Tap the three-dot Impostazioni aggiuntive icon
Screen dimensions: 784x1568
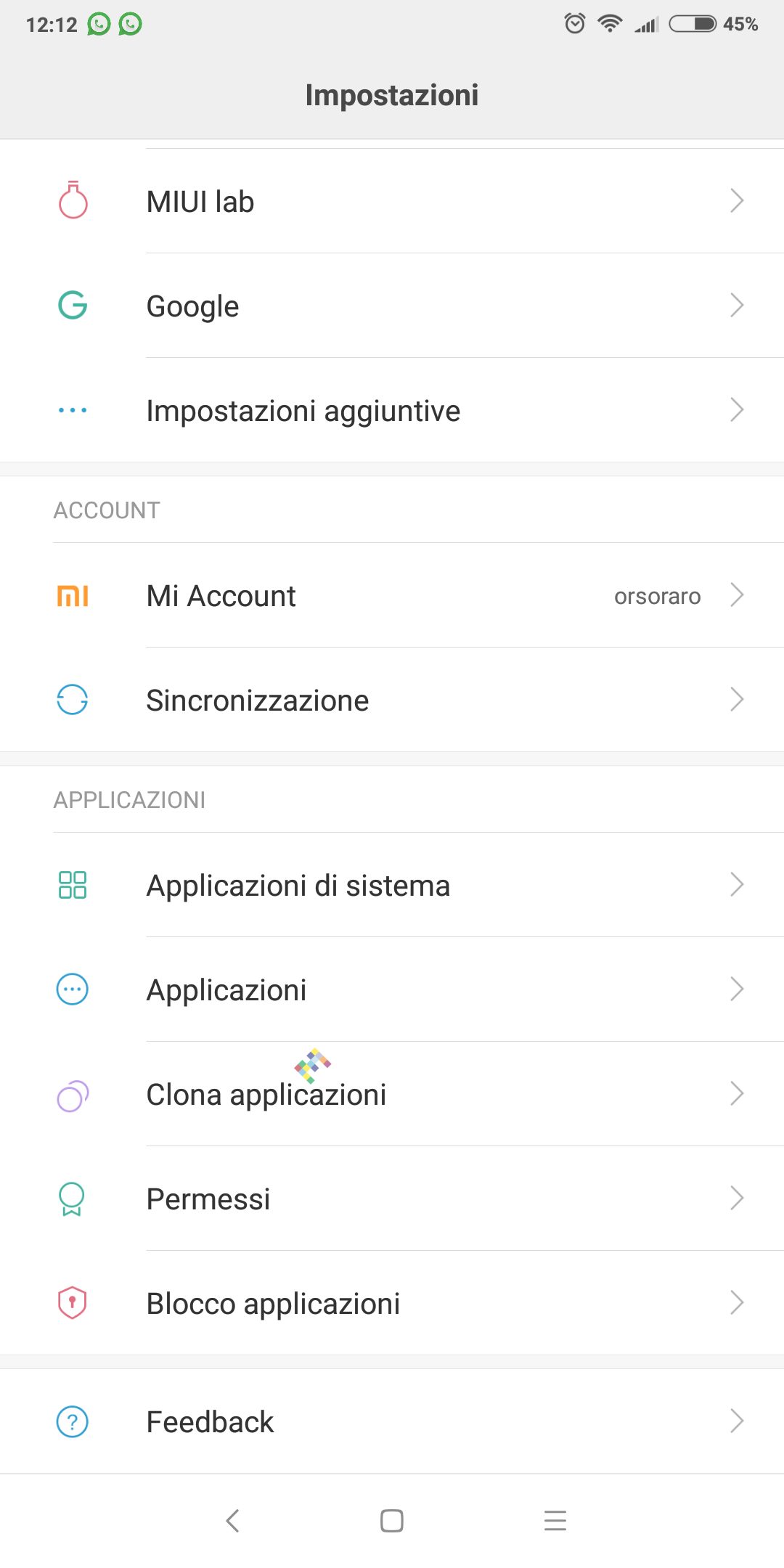tap(73, 410)
